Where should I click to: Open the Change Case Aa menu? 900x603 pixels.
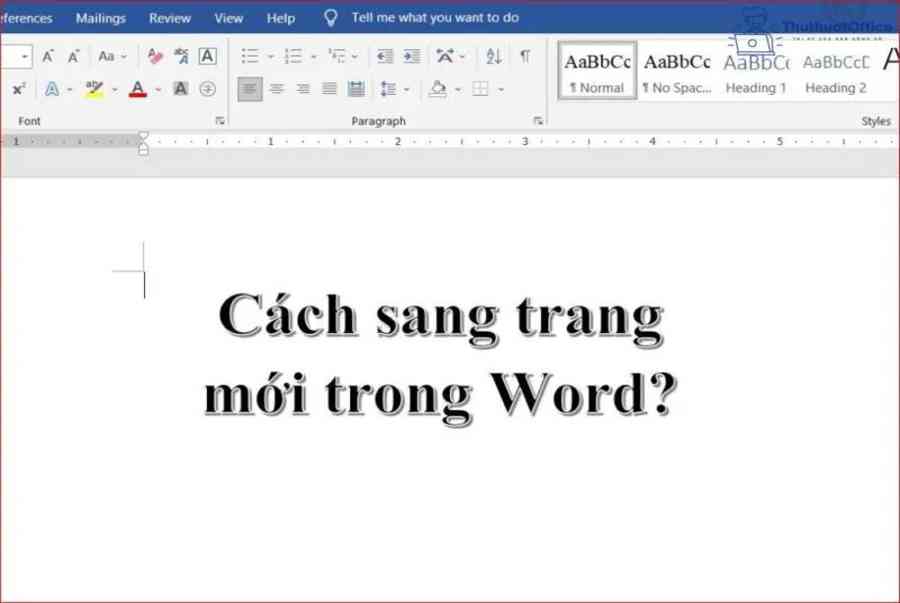click(x=112, y=56)
